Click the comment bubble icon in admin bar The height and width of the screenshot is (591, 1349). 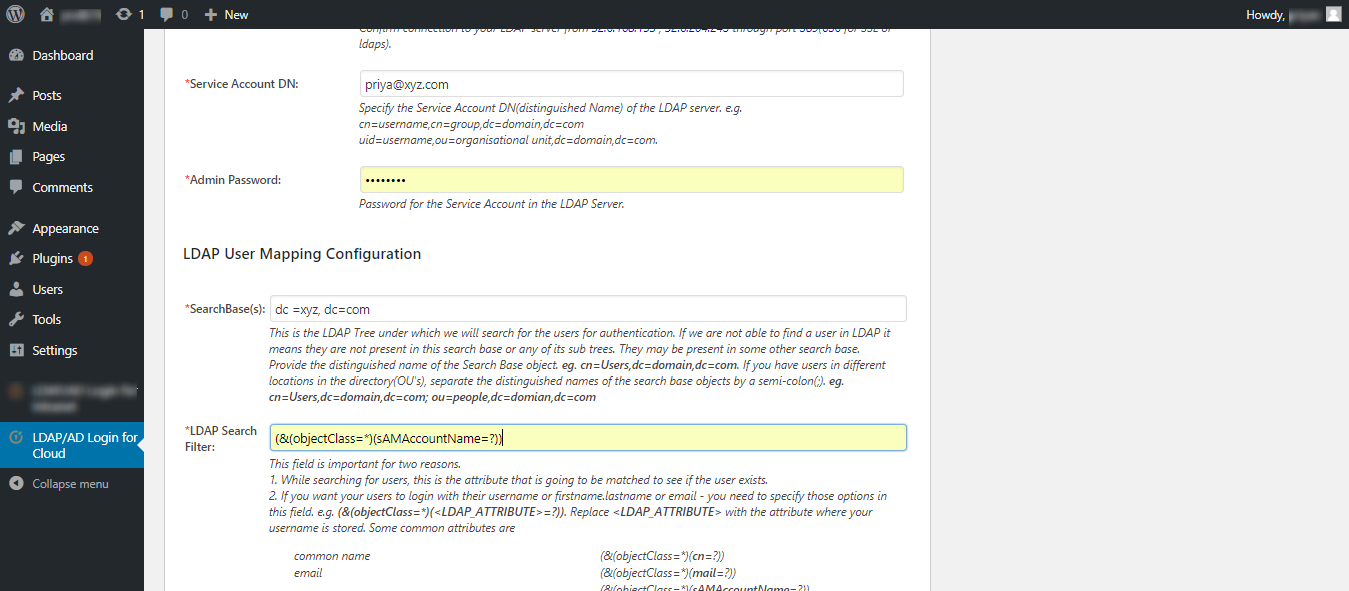tap(166, 14)
